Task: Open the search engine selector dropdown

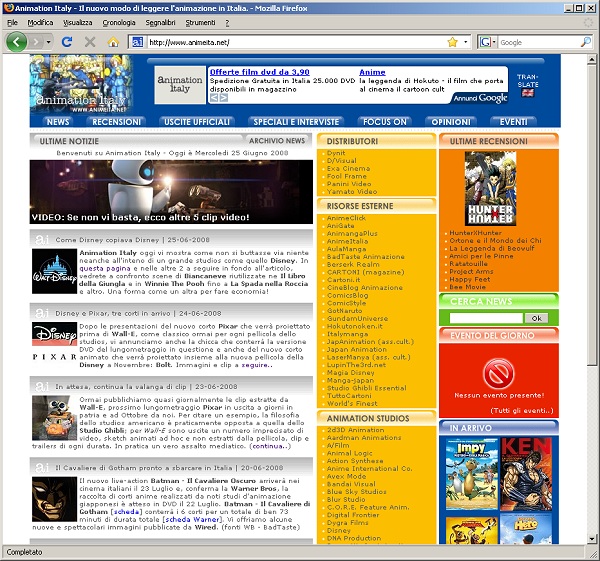Action: pyautogui.click(x=487, y=42)
